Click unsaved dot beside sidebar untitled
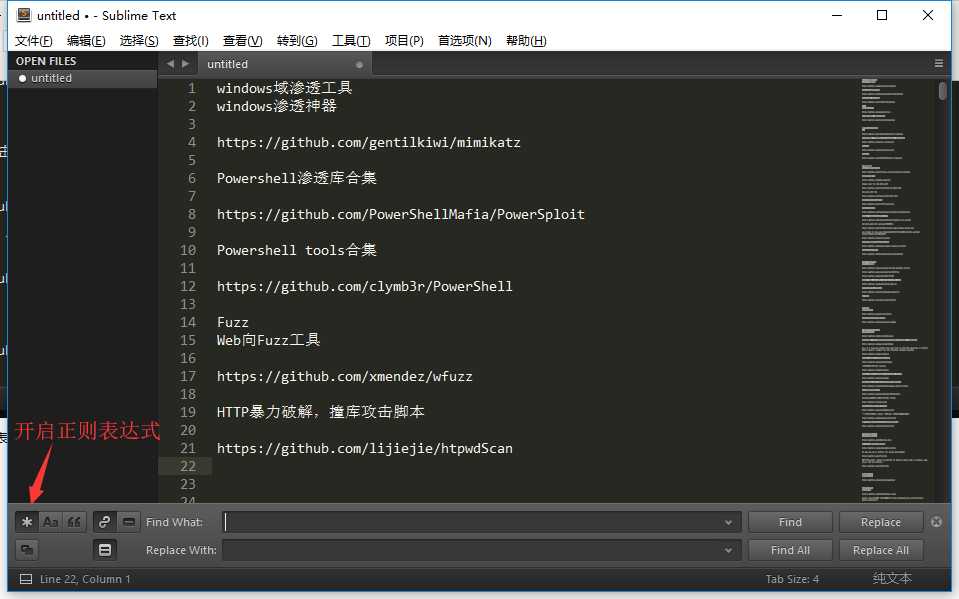 (x=23, y=78)
